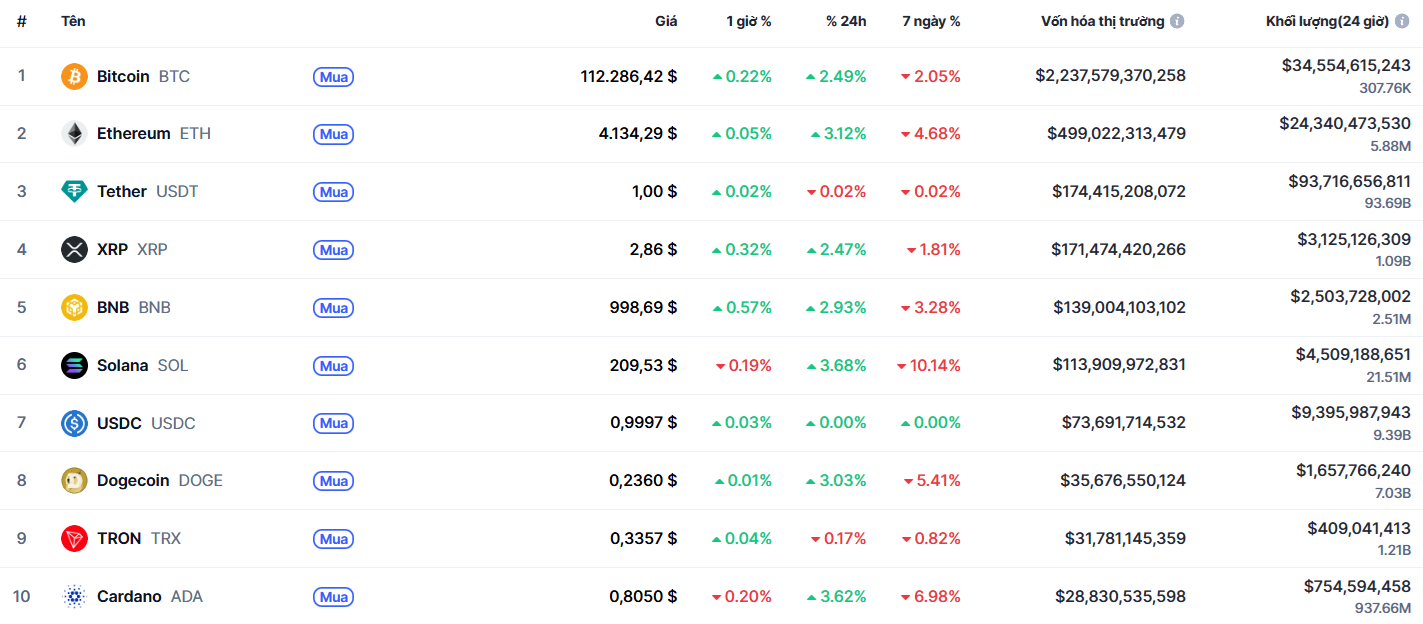Sort by the % 24h column header
1423x624 pixels.
pyautogui.click(x=846, y=21)
